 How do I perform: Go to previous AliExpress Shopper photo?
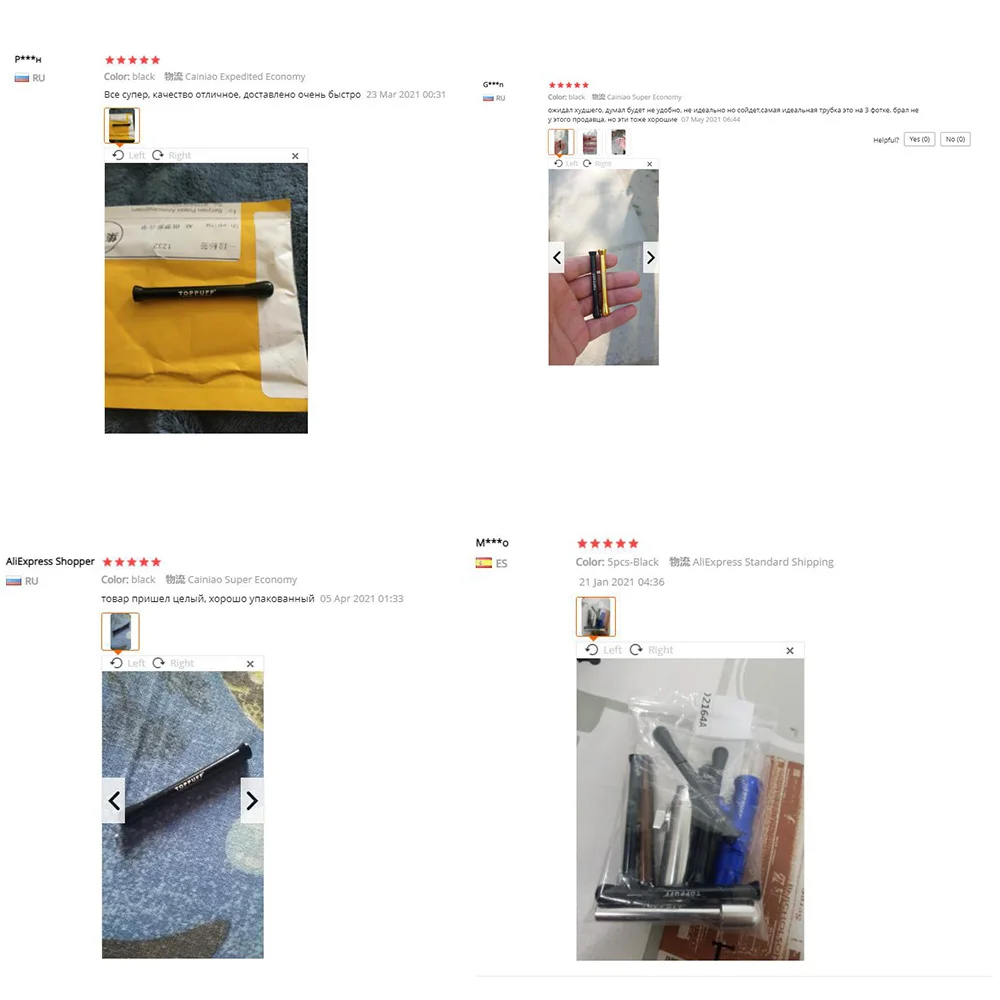[x=114, y=800]
